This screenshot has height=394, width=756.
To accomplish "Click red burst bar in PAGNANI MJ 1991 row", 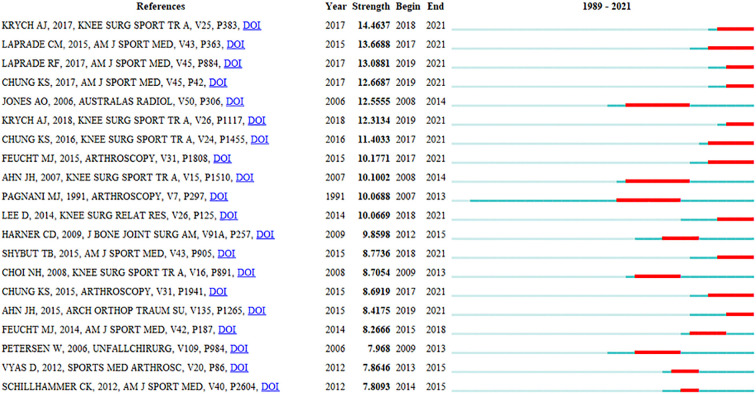I will [648, 200].
